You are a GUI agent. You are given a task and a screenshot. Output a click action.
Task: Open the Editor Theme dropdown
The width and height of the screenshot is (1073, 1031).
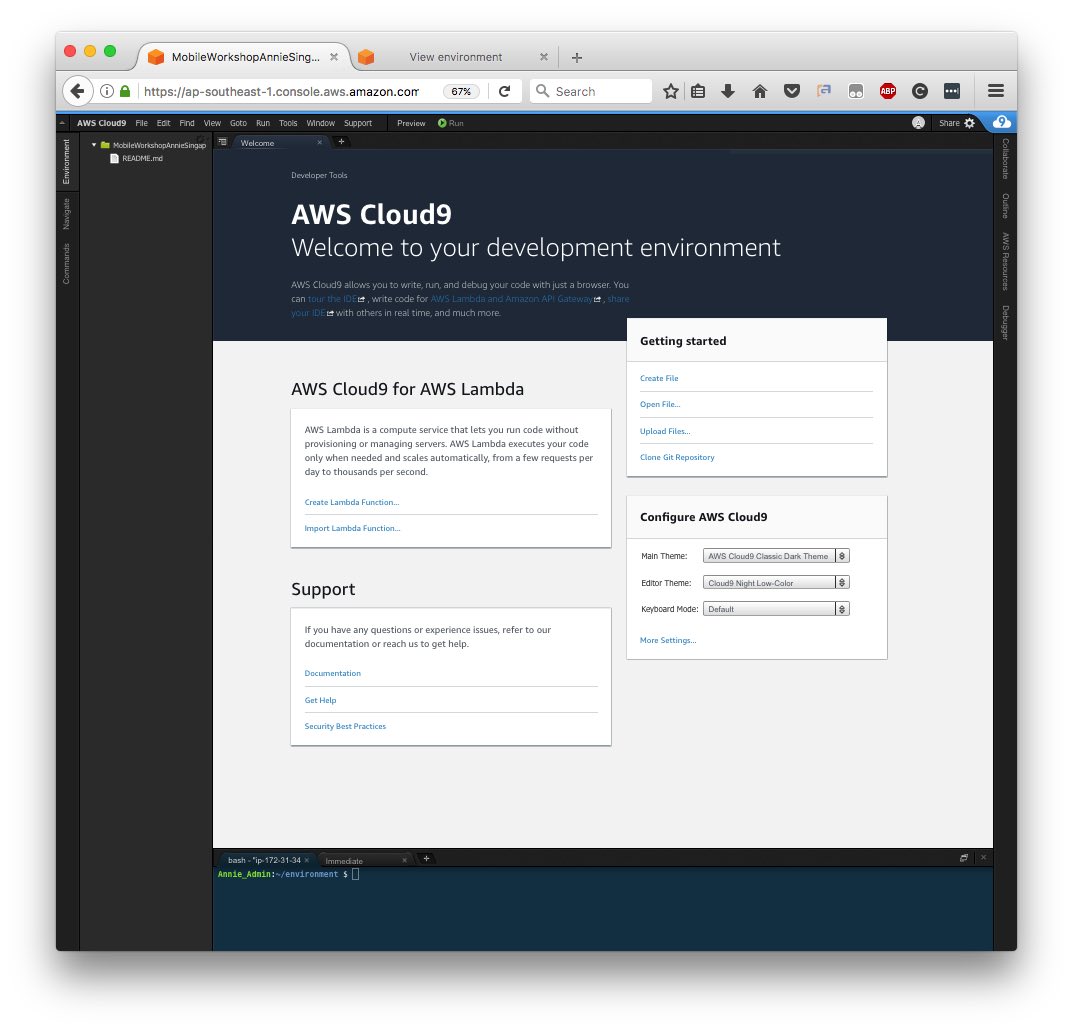pyautogui.click(x=776, y=583)
